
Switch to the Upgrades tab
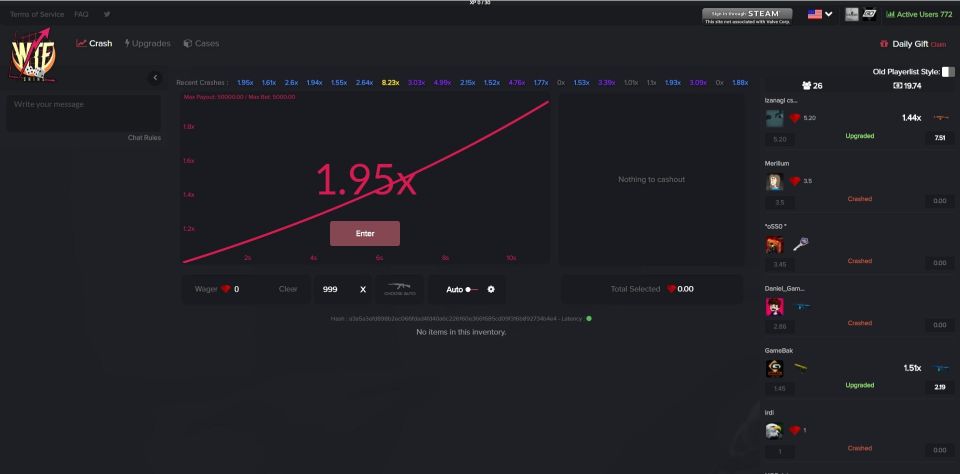click(x=147, y=44)
